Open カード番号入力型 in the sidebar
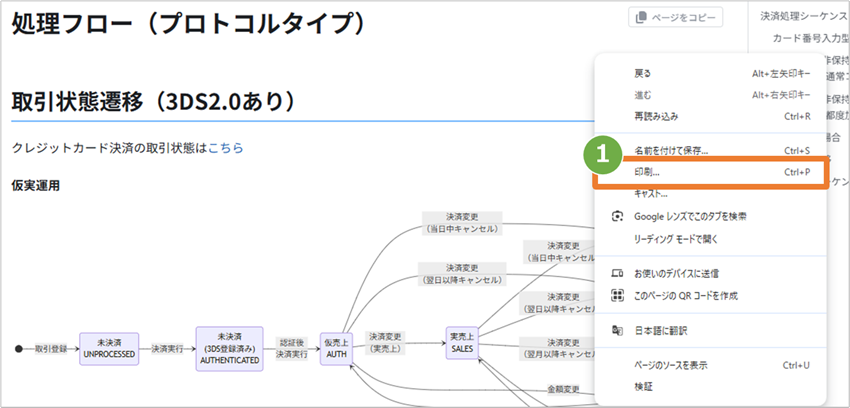 tap(810, 38)
